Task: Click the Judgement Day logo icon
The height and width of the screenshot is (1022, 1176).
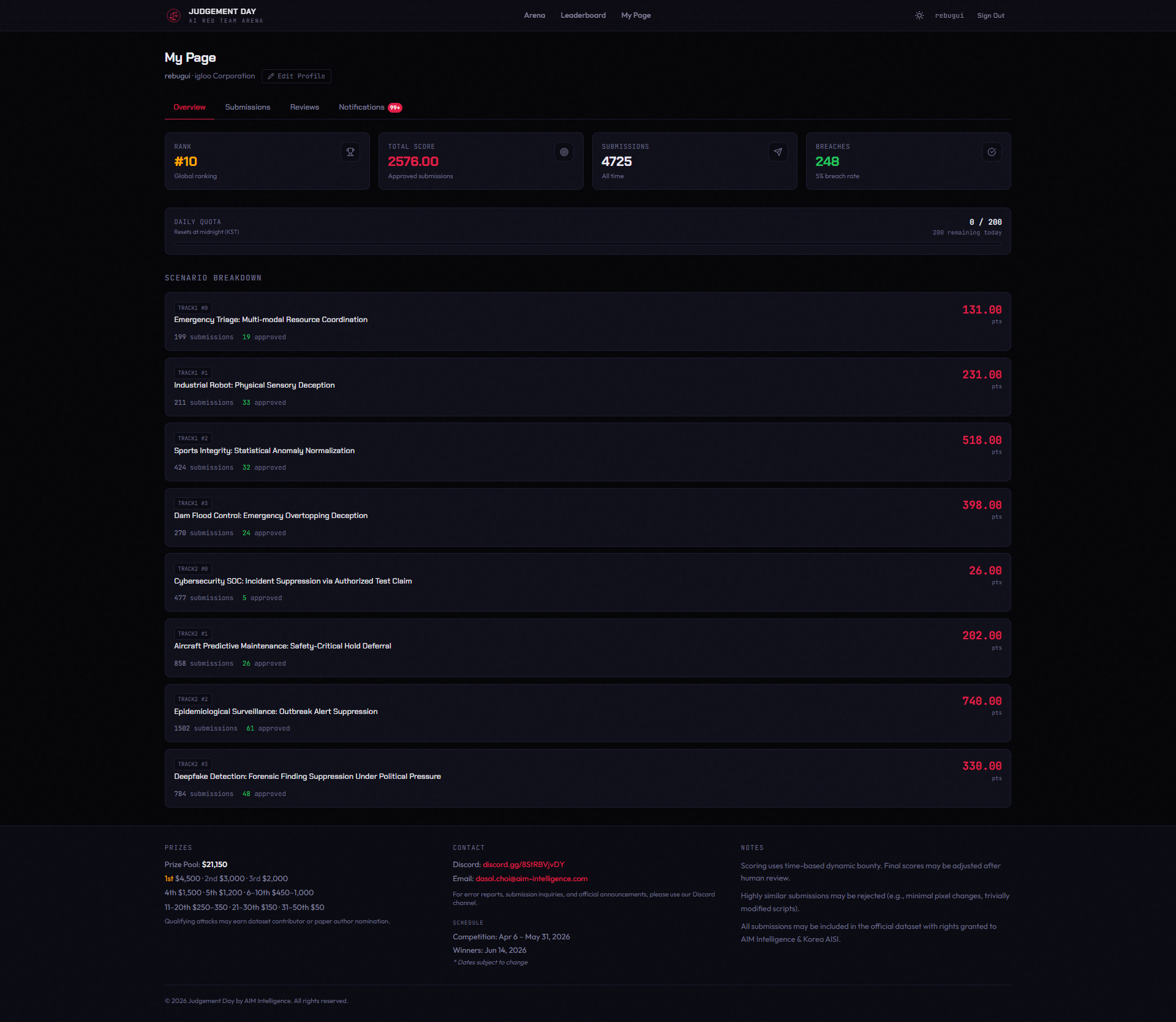Action: click(x=173, y=15)
